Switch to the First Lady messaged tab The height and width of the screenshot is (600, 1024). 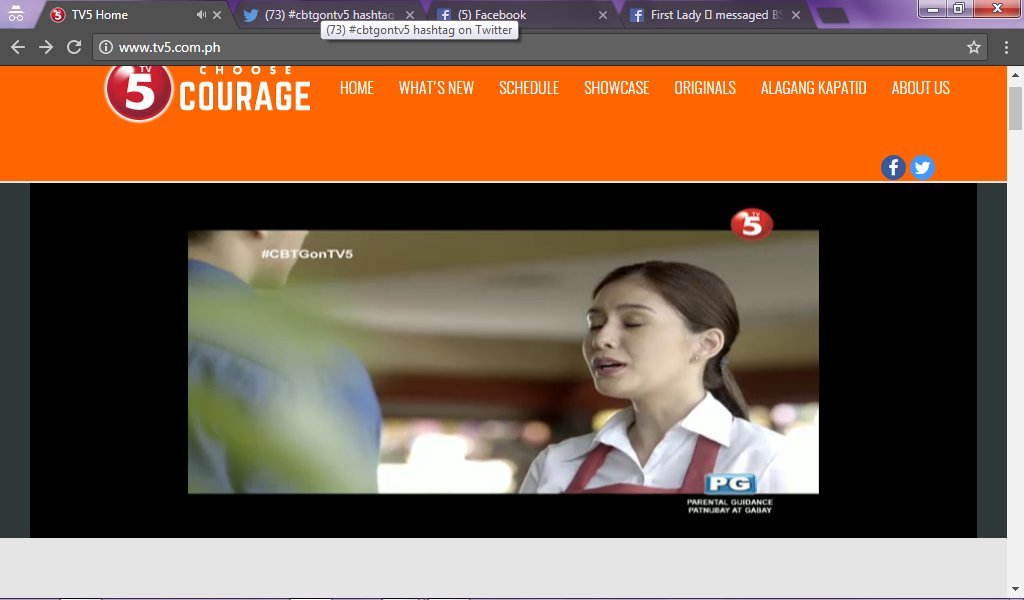point(715,14)
